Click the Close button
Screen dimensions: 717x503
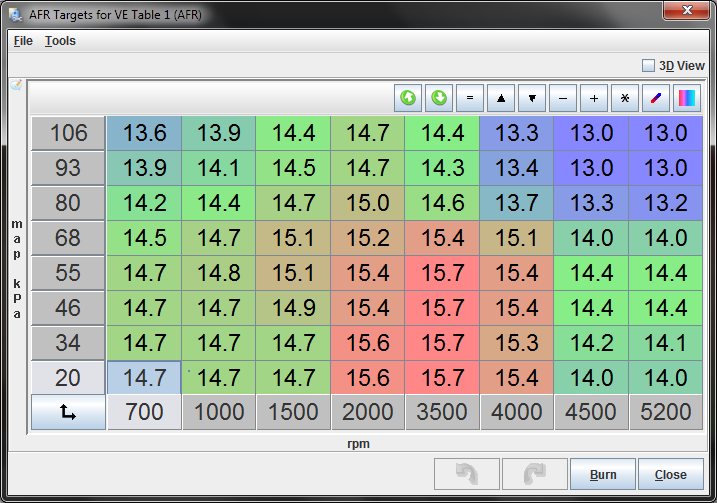(670, 474)
